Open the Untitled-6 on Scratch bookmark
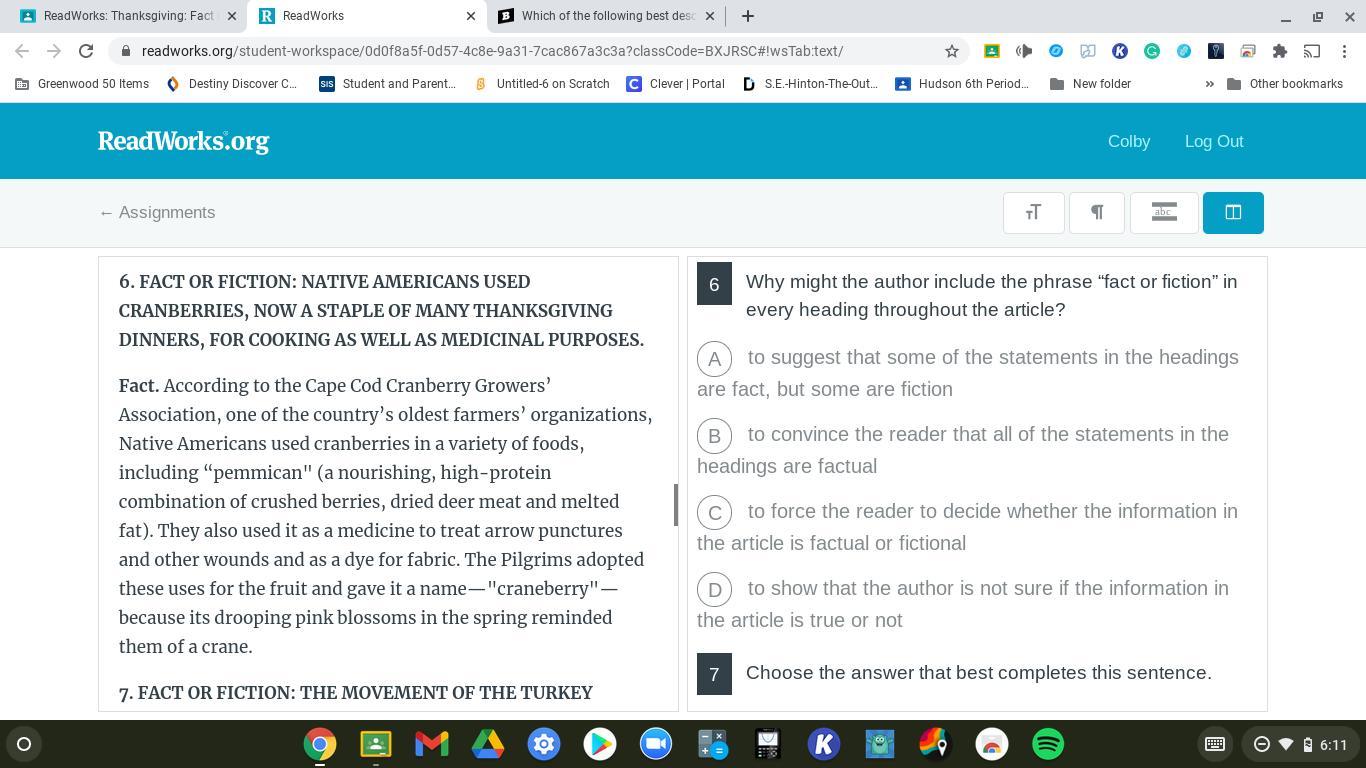The height and width of the screenshot is (768, 1366). click(x=542, y=84)
